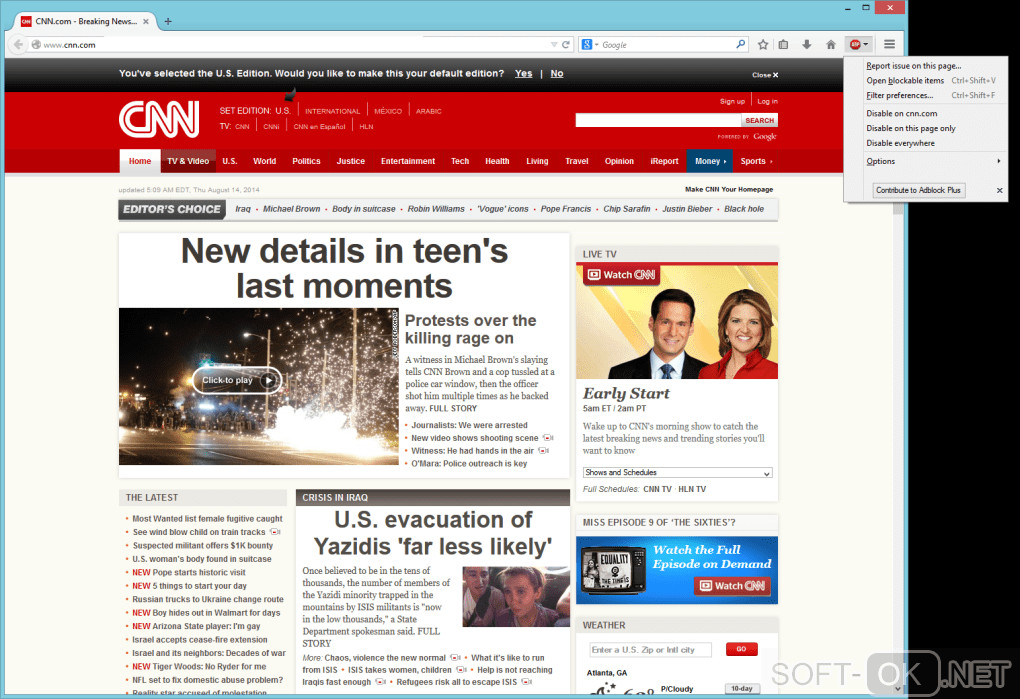1020x699 pixels.
Task: Close the CNN.com browser tab
Action: [146, 21]
